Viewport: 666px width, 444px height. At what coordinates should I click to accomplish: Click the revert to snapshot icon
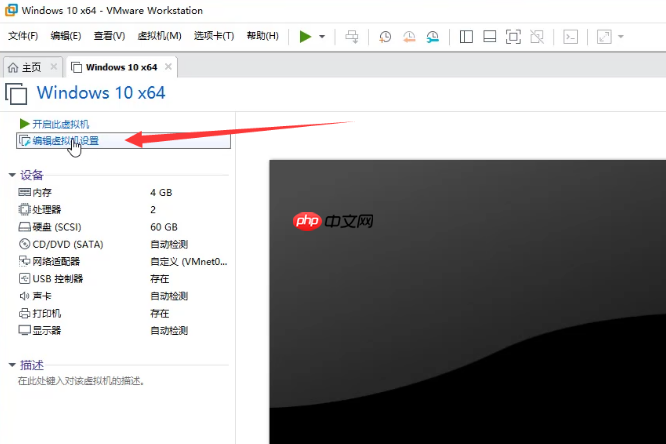click(409, 37)
